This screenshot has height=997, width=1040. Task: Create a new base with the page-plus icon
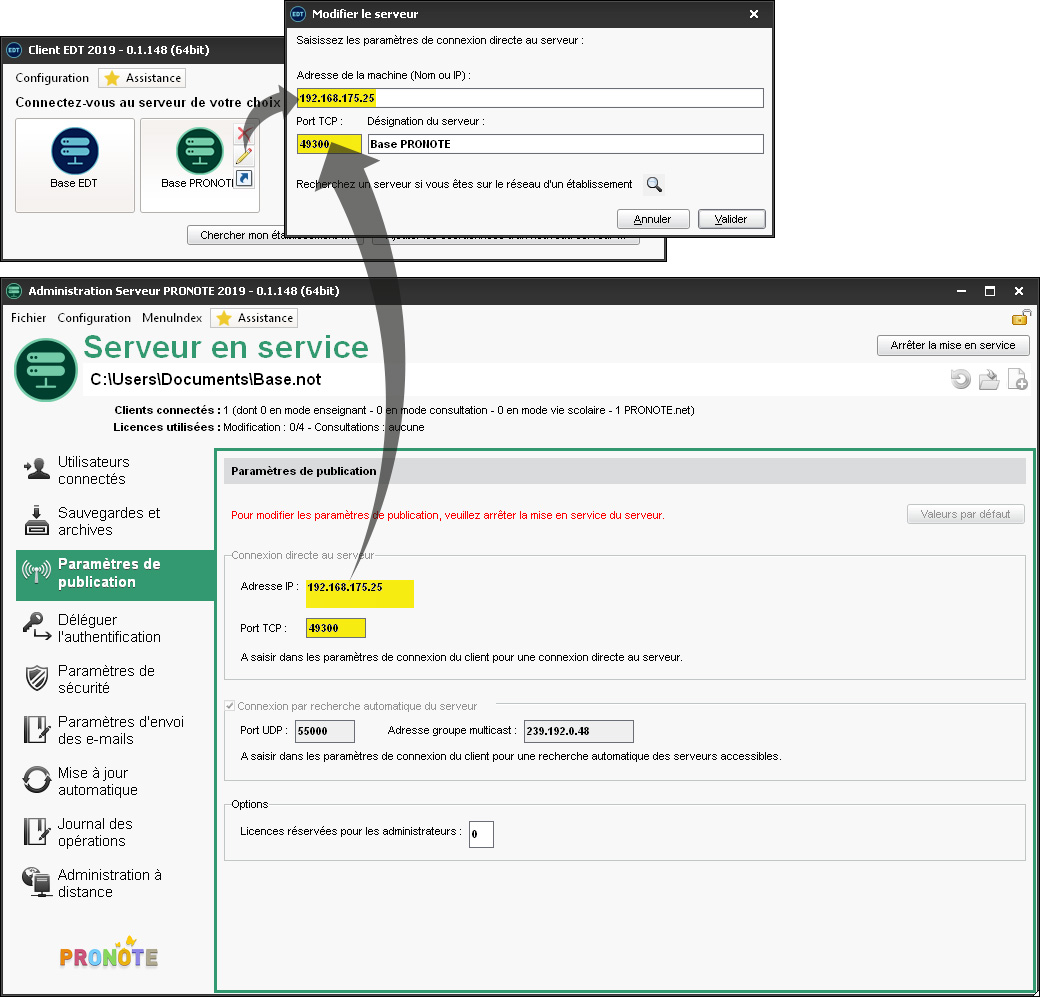point(1017,379)
